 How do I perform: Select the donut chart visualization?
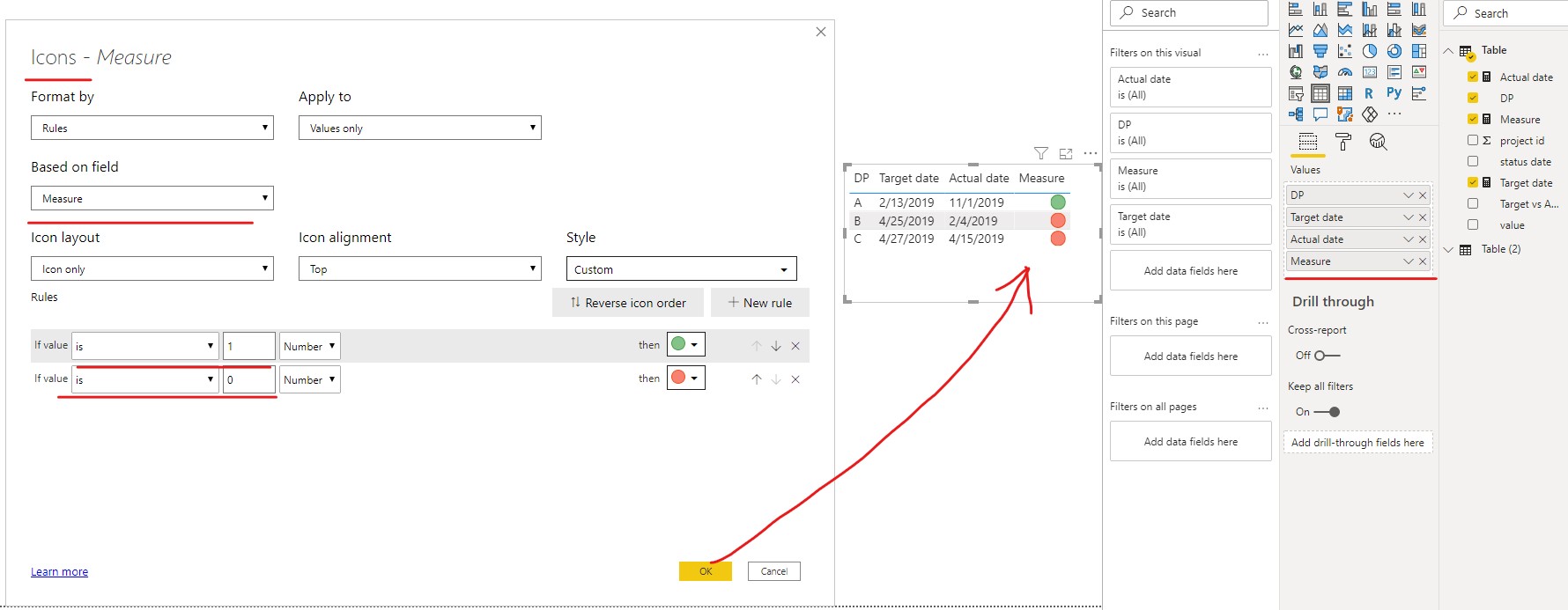[x=1394, y=51]
